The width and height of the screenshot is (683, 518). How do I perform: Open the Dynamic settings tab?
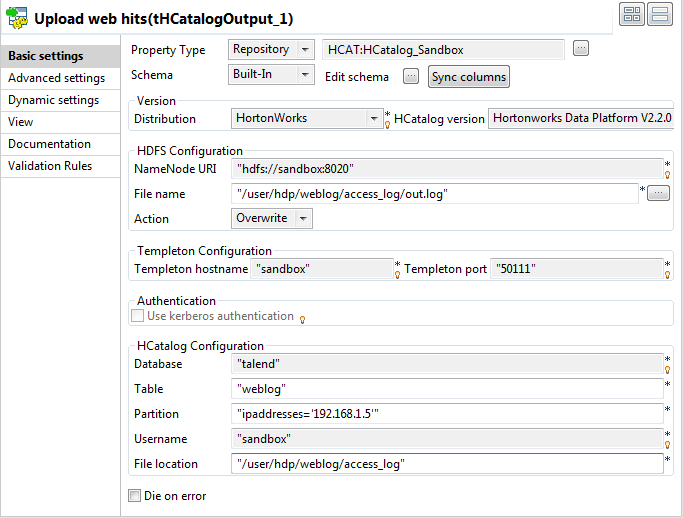click(54, 100)
